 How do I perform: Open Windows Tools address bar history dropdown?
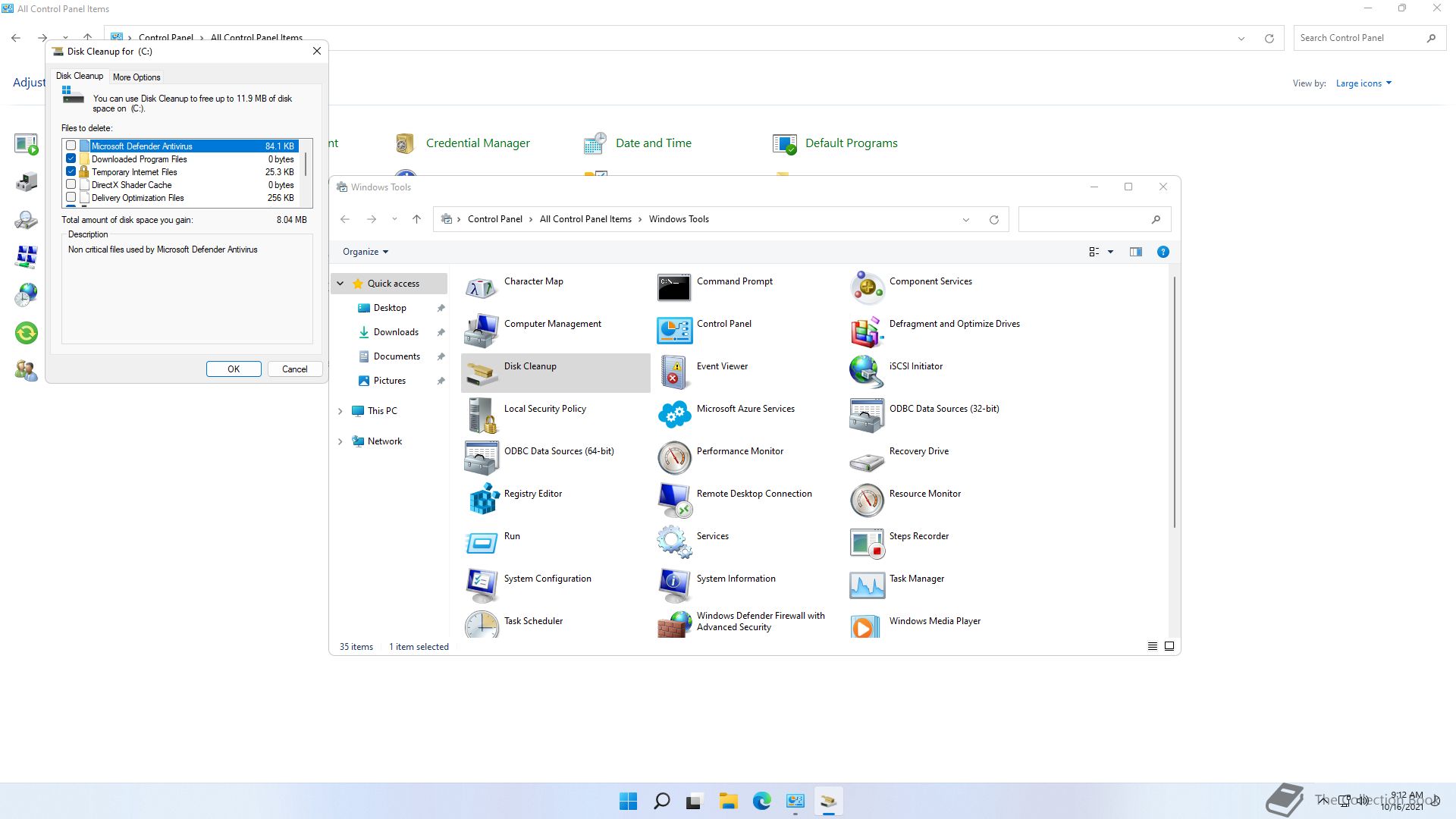[966, 220]
